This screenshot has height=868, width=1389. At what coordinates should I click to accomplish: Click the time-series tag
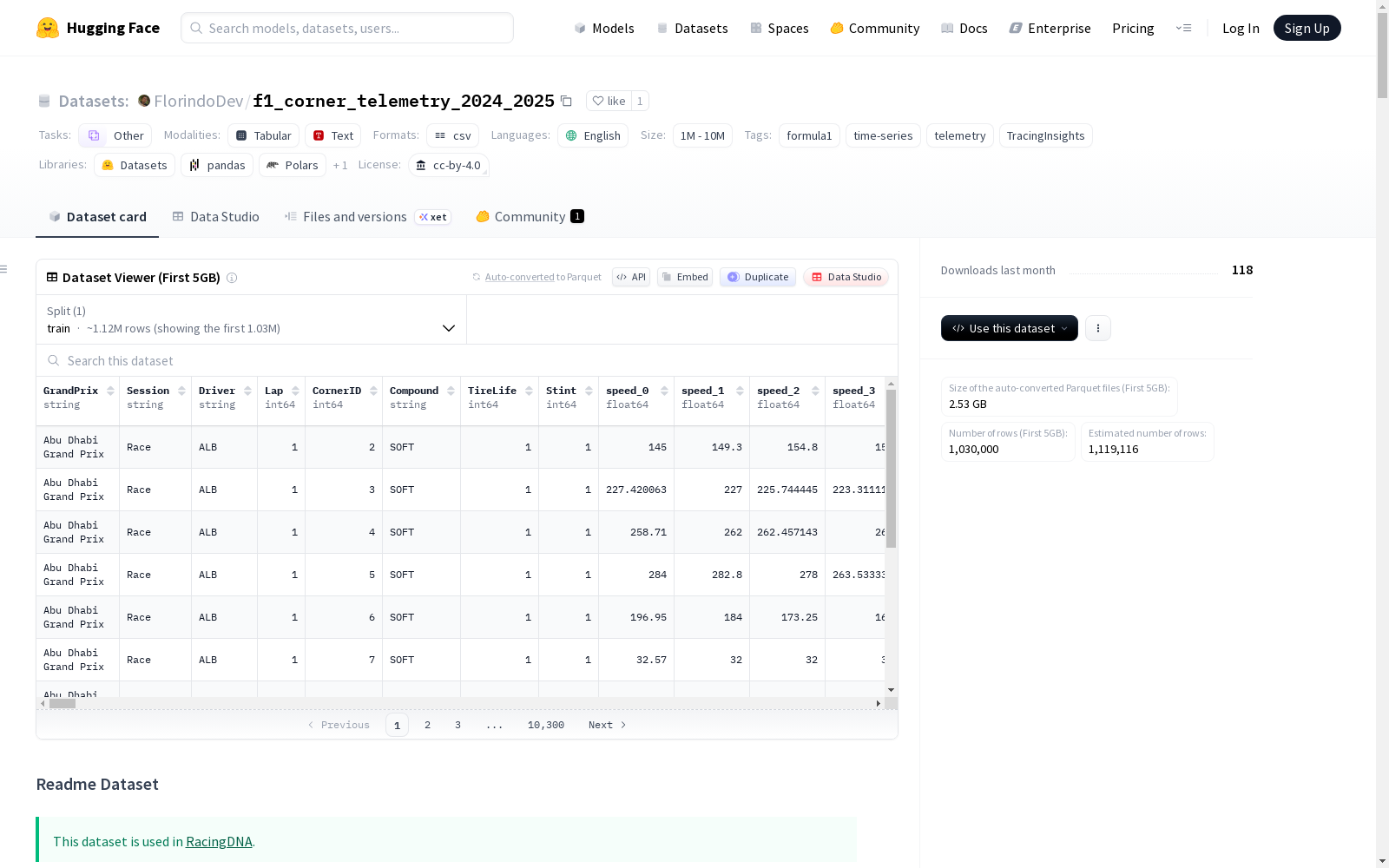click(883, 135)
